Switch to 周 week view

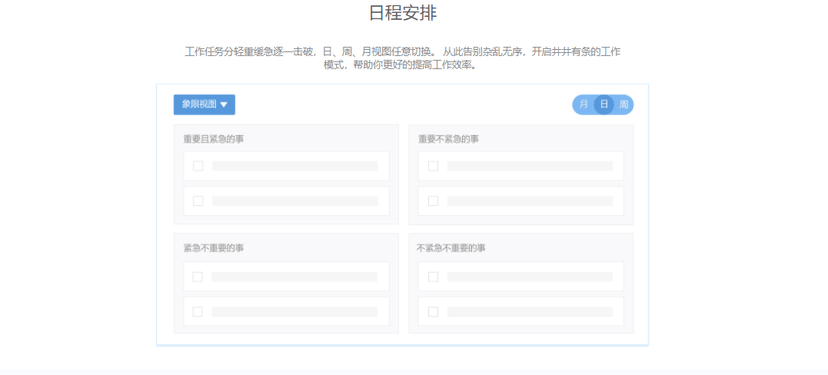point(624,105)
